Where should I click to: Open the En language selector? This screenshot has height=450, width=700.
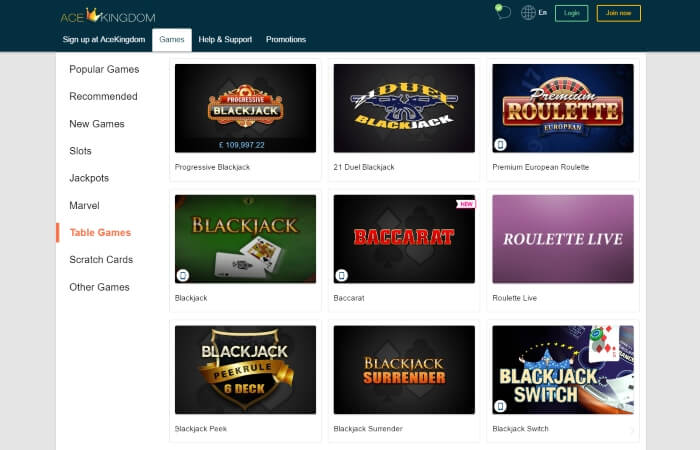[x=542, y=12]
